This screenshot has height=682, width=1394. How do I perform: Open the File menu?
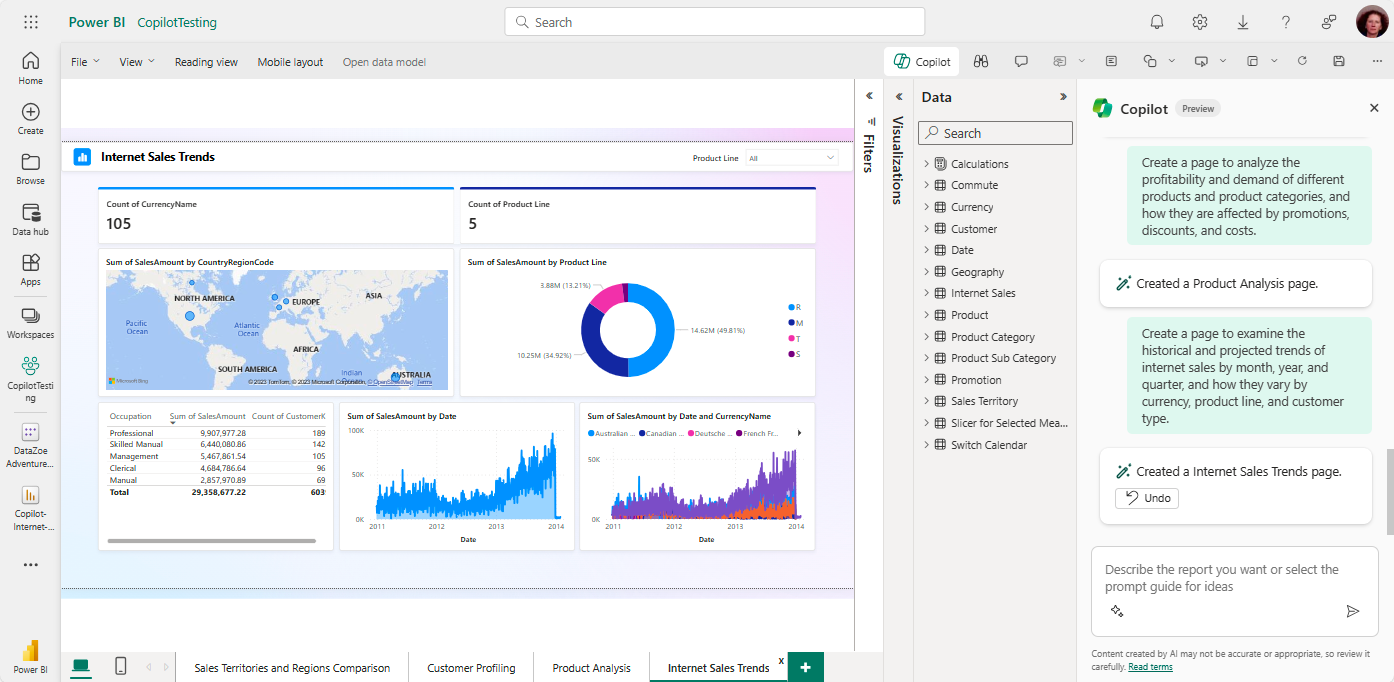tap(85, 62)
